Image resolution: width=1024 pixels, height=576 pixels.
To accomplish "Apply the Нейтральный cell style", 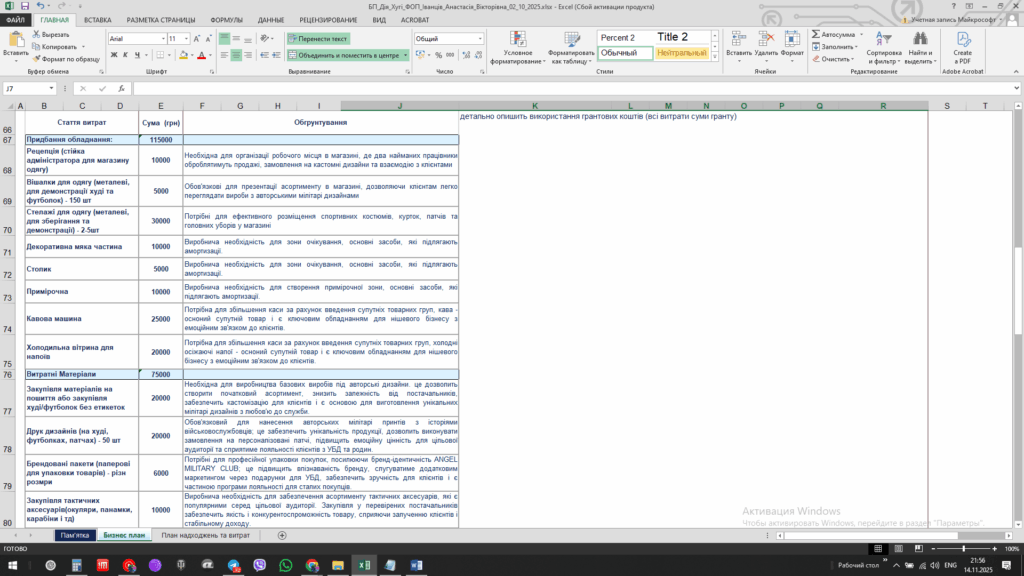I will [x=681, y=53].
